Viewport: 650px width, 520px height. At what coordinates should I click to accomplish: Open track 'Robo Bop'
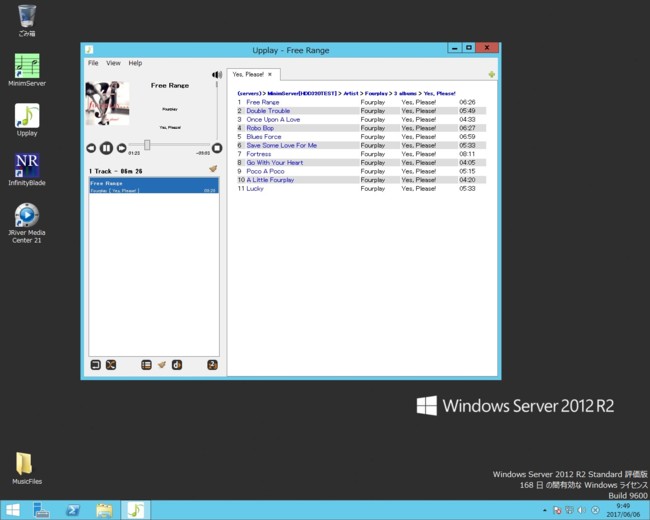[x=260, y=128]
